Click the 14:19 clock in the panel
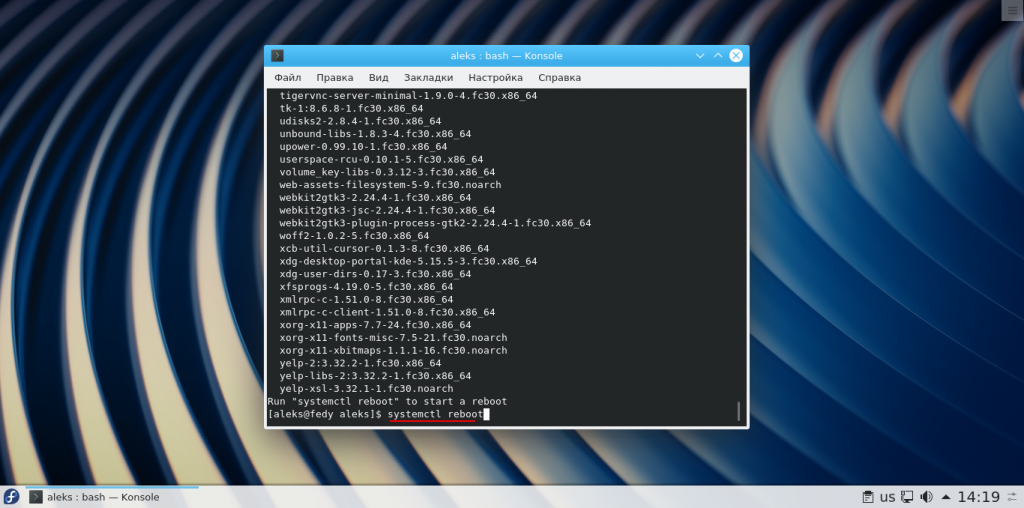This screenshot has width=1024, height=508. [x=978, y=497]
